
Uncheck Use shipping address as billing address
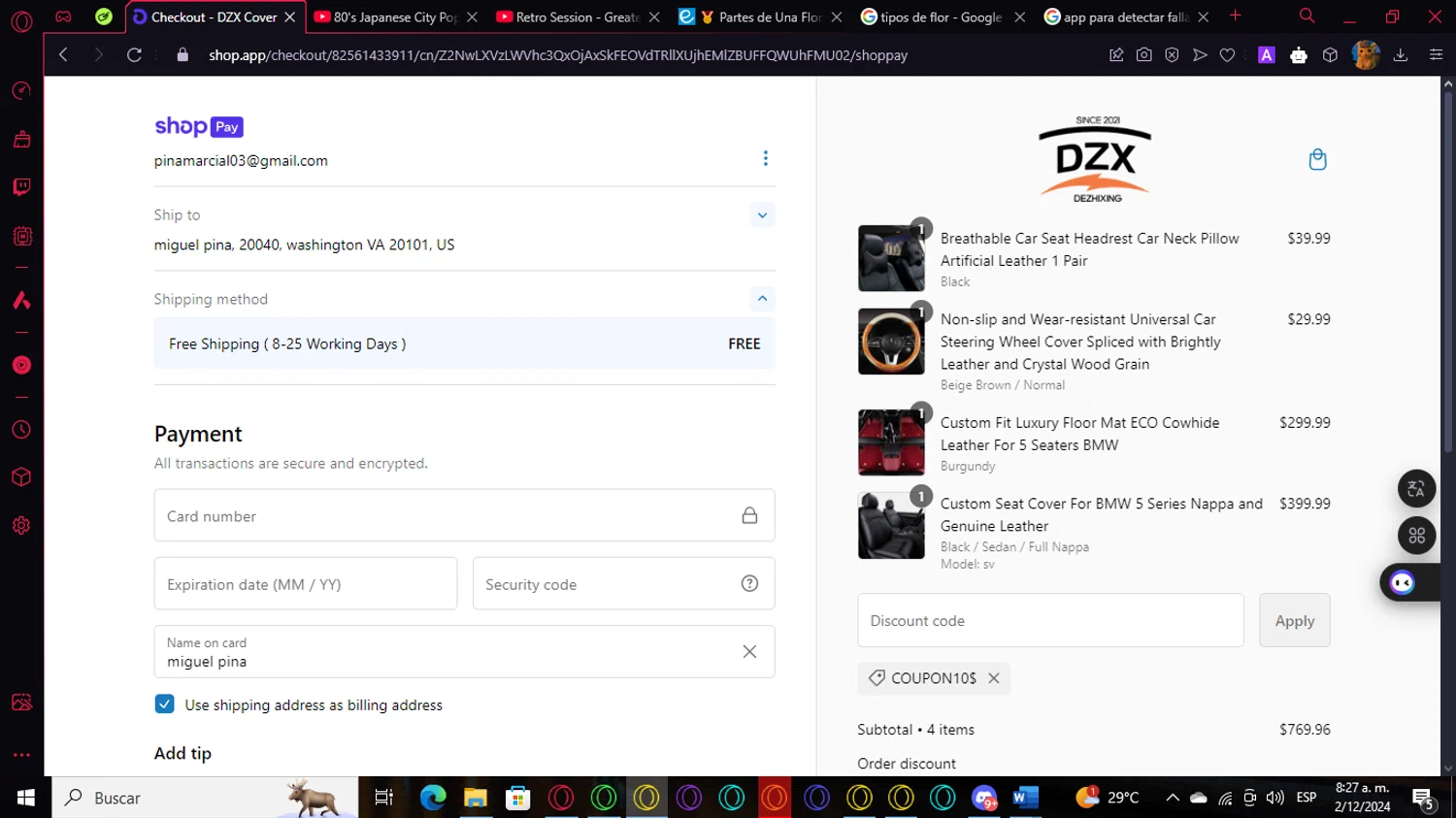pyautogui.click(x=164, y=703)
